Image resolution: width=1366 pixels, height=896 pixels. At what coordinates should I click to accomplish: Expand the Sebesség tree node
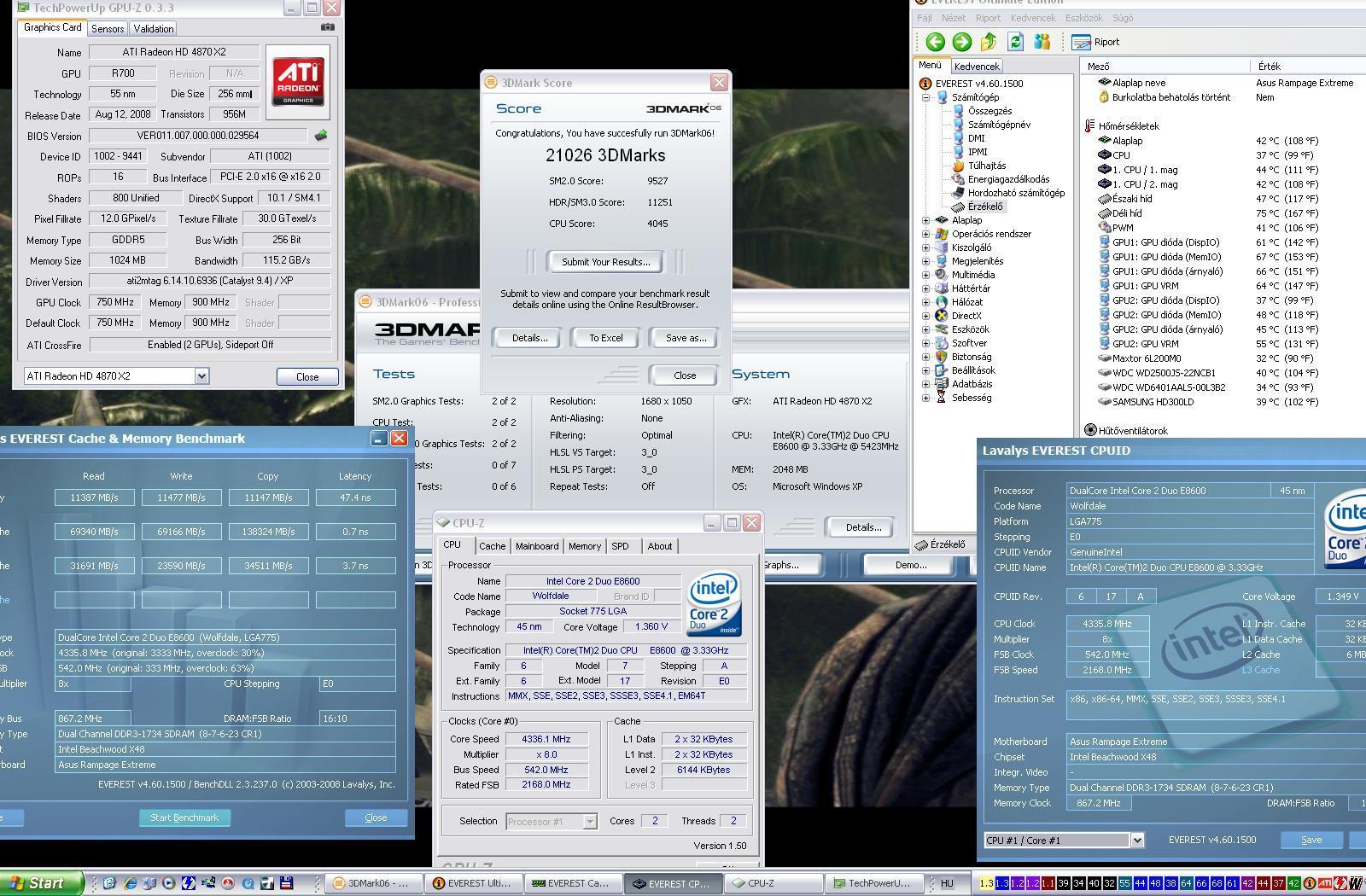pos(926,398)
